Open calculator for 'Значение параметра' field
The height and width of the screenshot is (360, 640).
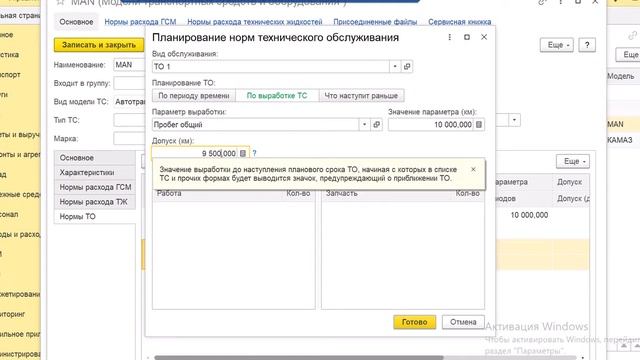[x=479, y=124]
